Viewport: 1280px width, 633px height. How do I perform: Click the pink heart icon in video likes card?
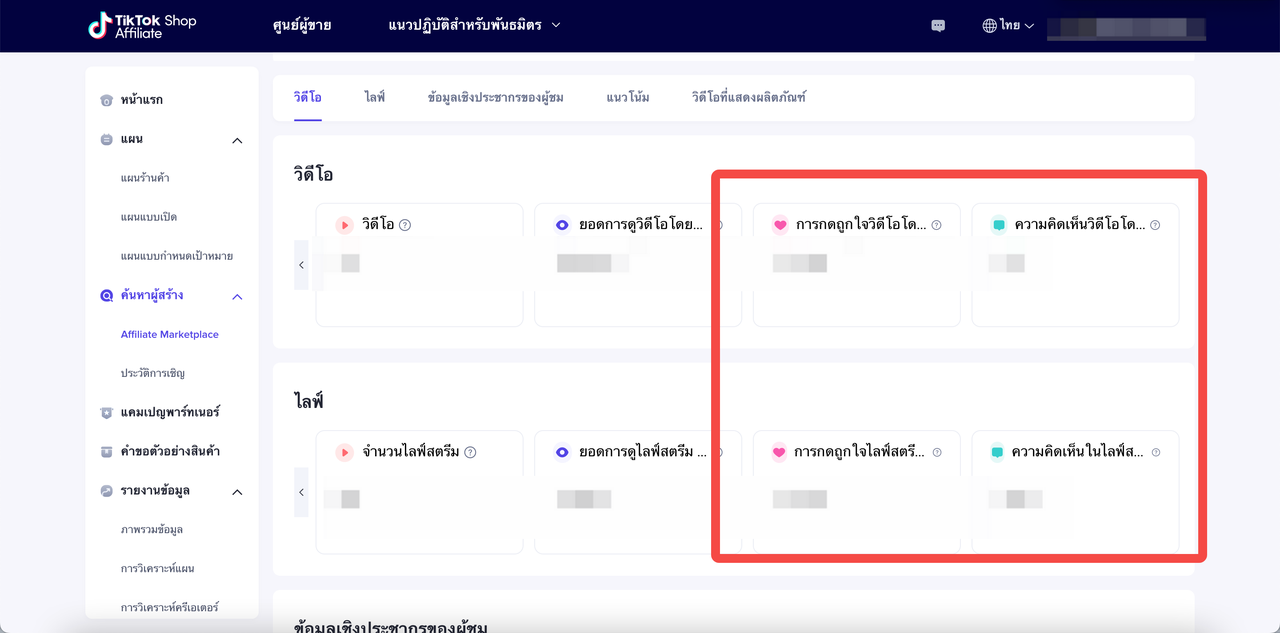[780, 225]
